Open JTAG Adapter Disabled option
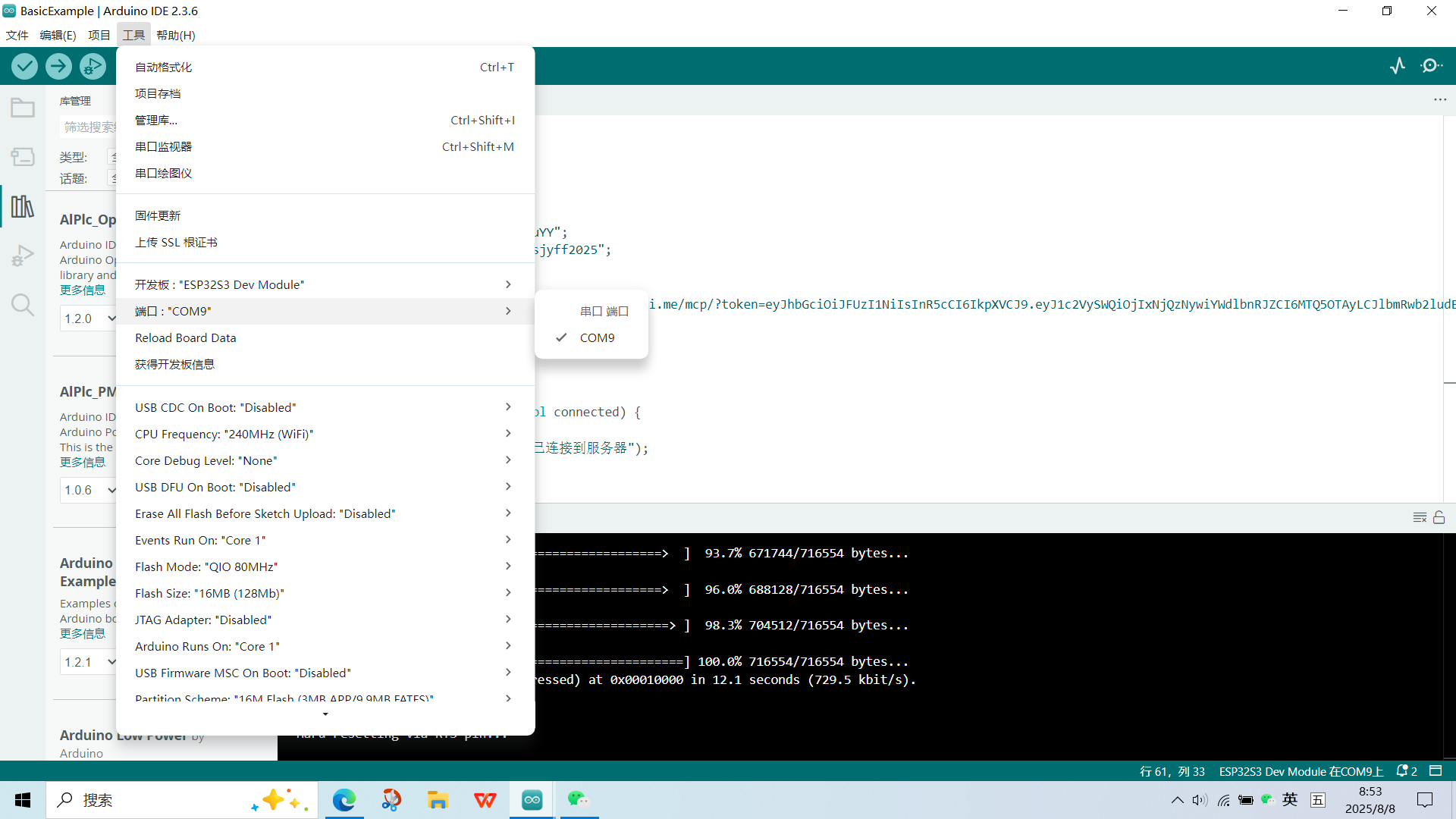Image resolution: width=1456 pixels, height=819 pixels. (325, 620)
